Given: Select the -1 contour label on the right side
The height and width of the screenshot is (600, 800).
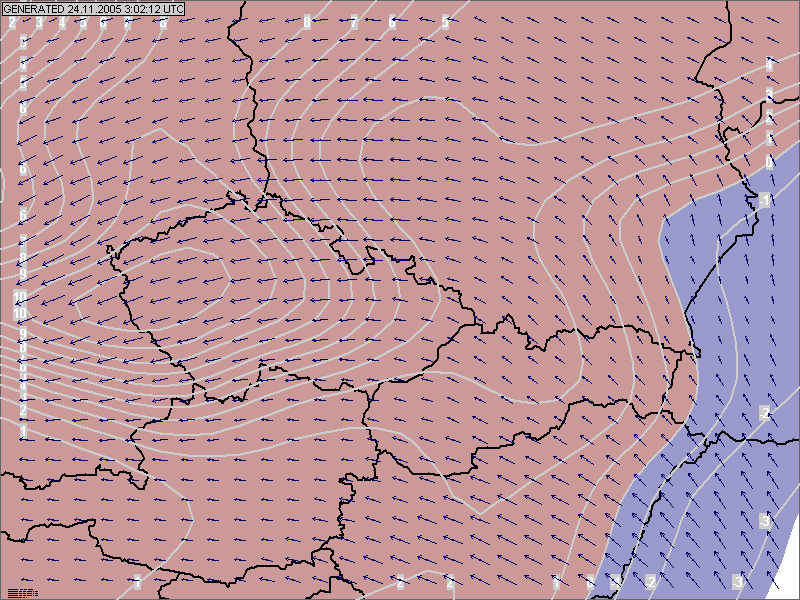Looking at the screenshot, I should point(765,201).
